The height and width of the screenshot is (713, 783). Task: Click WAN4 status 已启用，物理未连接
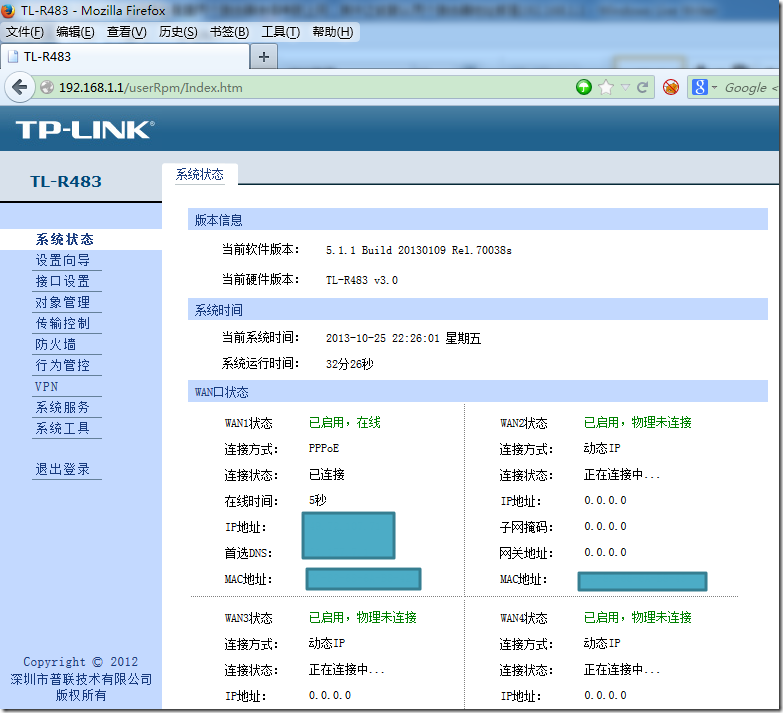pos(638,617)
